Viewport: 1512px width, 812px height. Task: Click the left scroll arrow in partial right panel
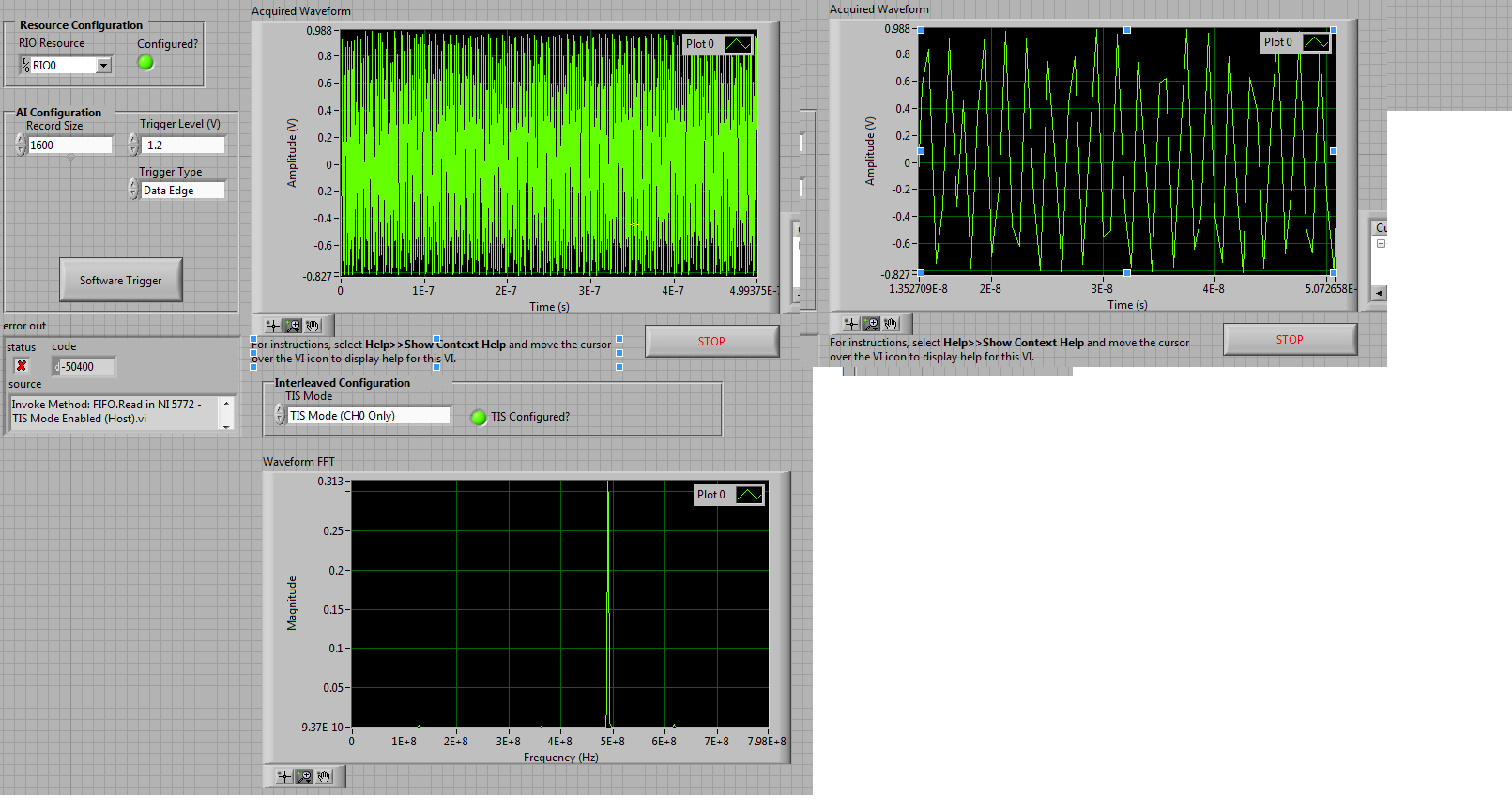pyautogui.click(x=1379, y=293)
